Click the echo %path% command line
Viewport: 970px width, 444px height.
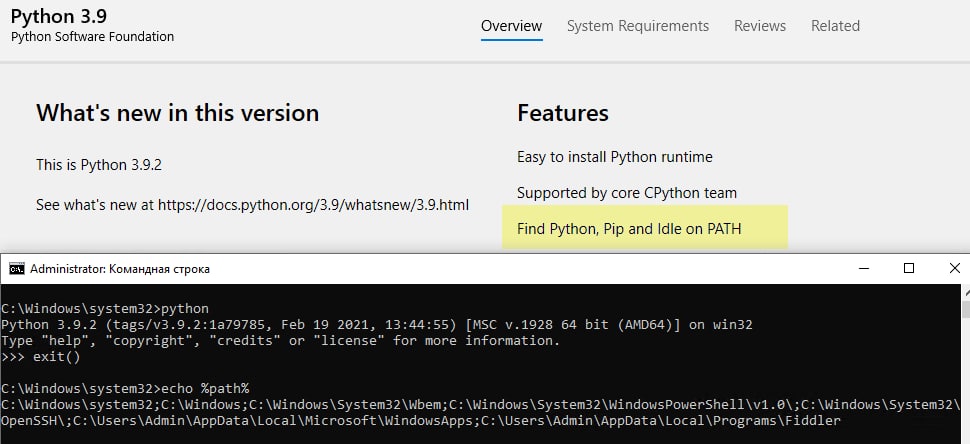pos(125,389)
